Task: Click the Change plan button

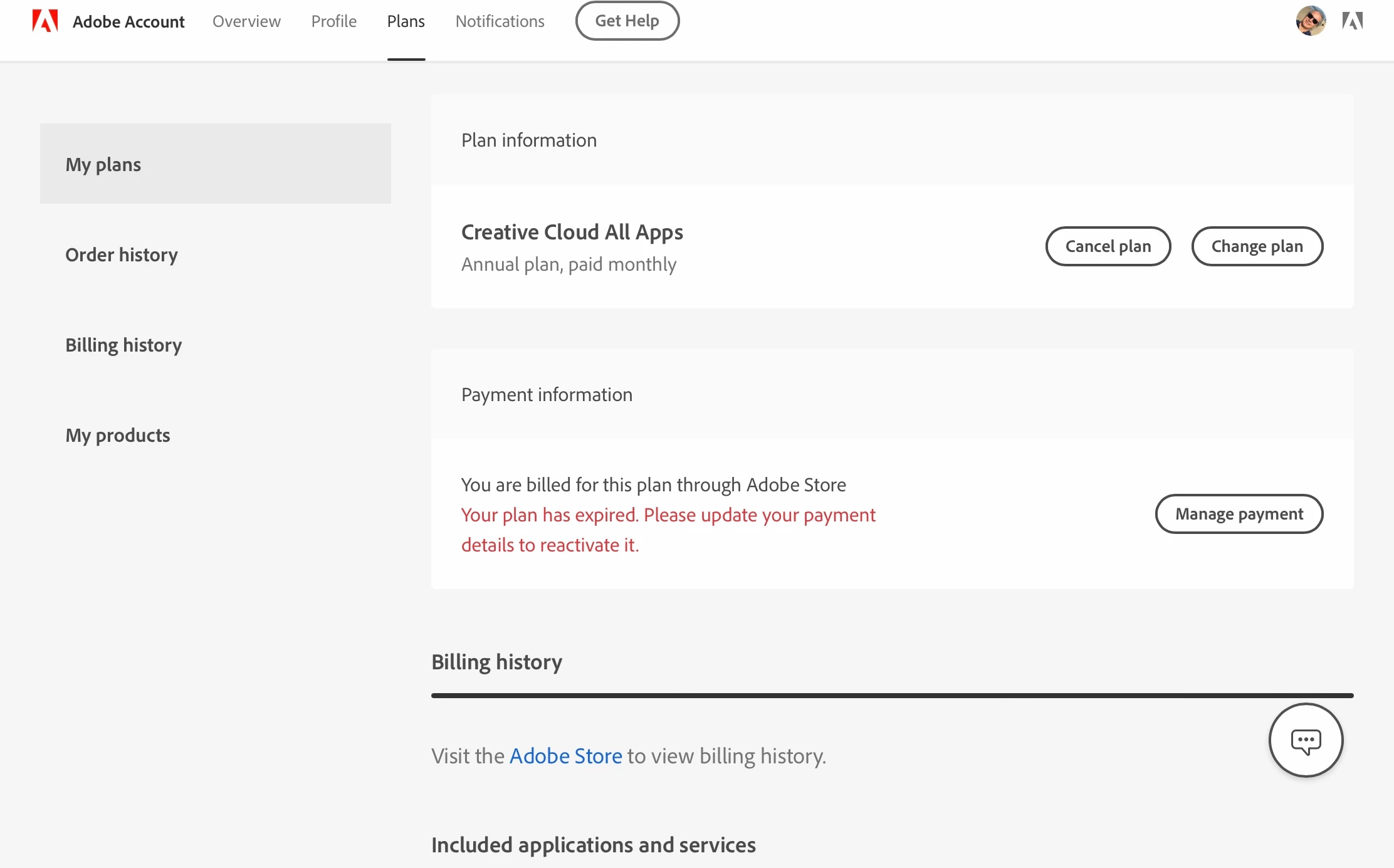Action: 1257,246
